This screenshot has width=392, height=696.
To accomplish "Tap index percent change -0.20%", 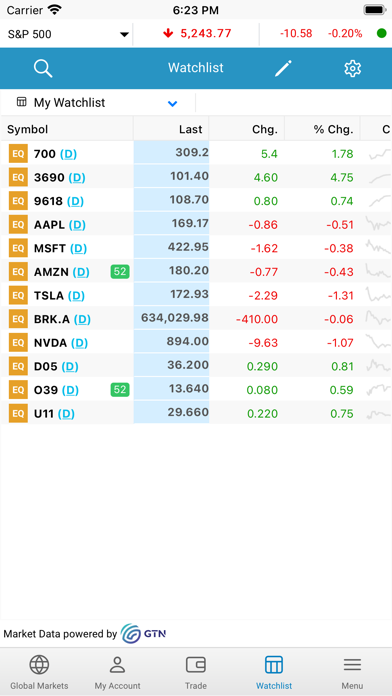I will [345, 33].
